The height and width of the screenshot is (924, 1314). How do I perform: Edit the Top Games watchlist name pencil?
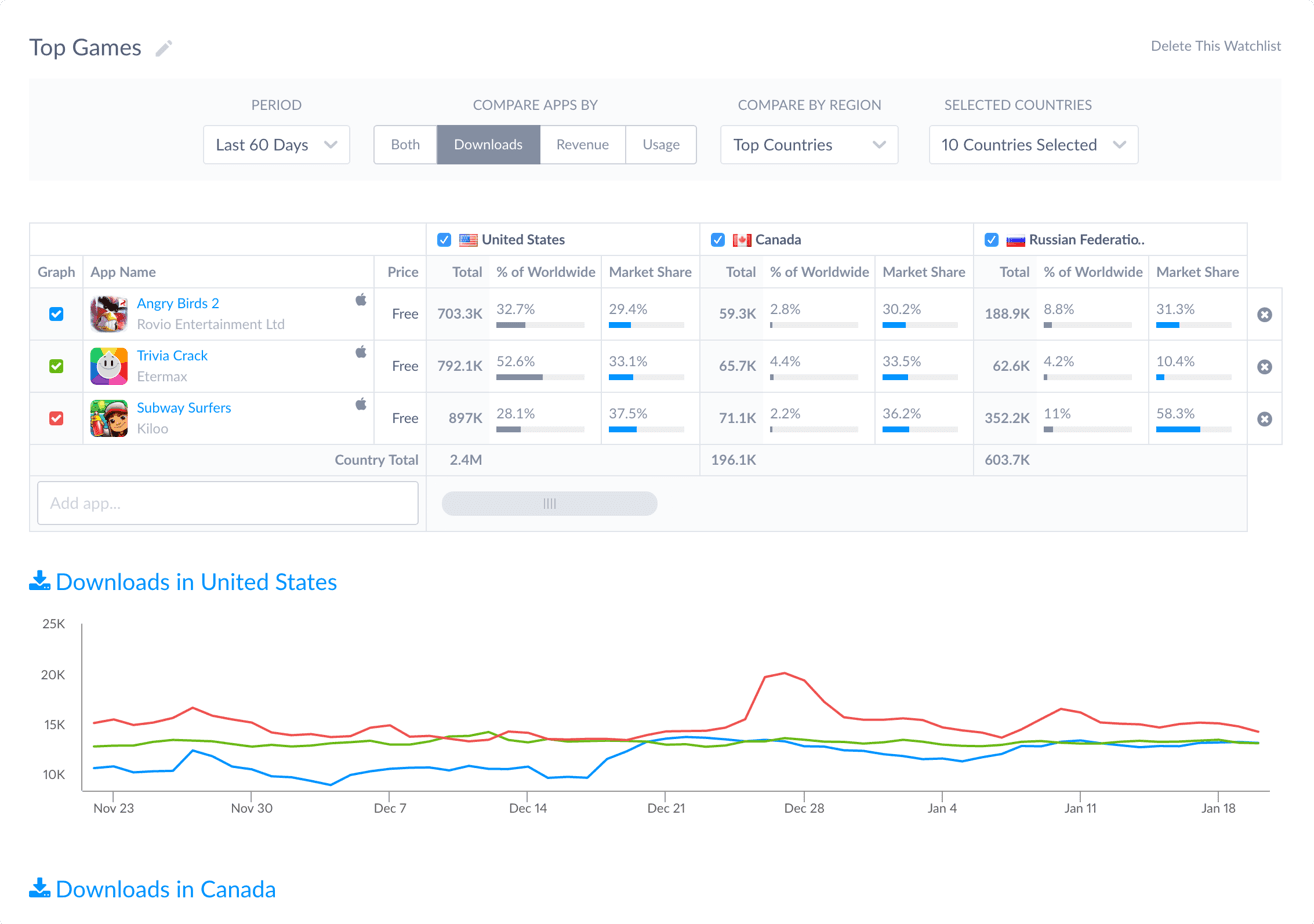click(x=164, y=48)
